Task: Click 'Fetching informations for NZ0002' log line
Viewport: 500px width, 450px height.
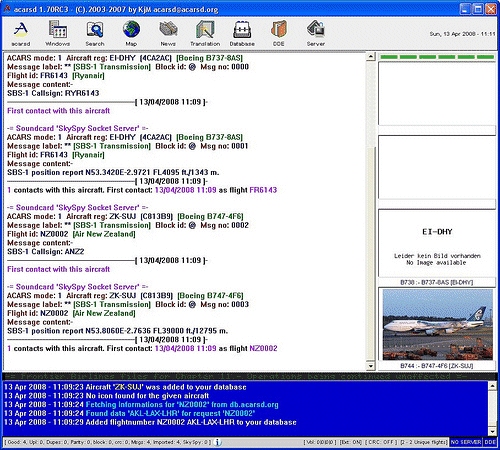Action: (x=141, y=404)
